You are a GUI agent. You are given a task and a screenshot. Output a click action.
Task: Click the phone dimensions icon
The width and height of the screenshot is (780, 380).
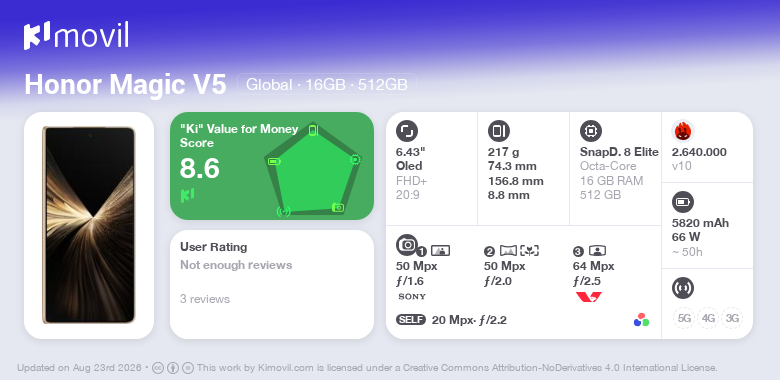[499, 131]
